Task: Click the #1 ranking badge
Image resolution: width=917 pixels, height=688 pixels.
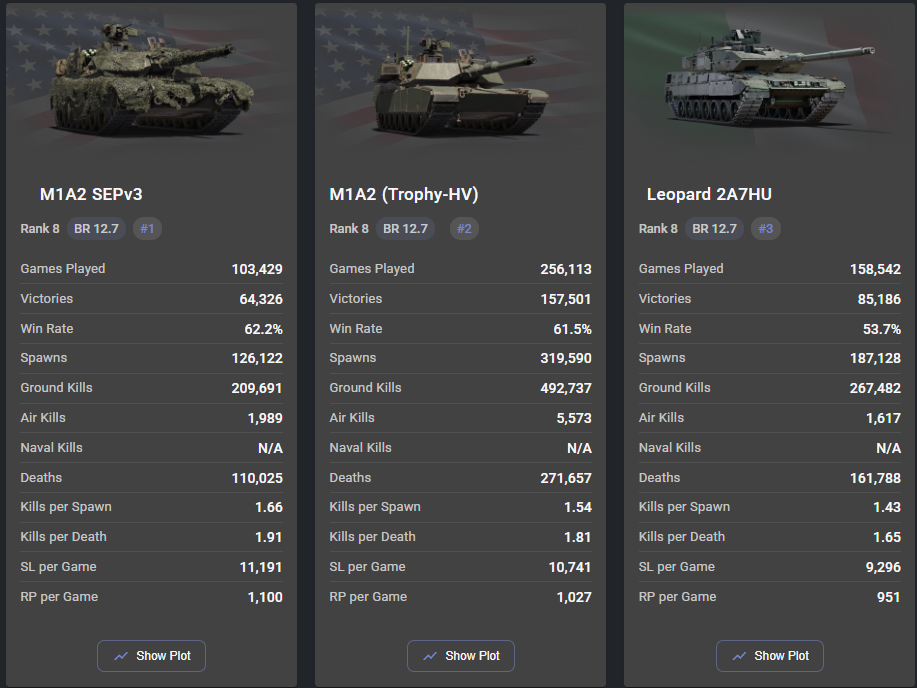Action: tap(147, 229)
